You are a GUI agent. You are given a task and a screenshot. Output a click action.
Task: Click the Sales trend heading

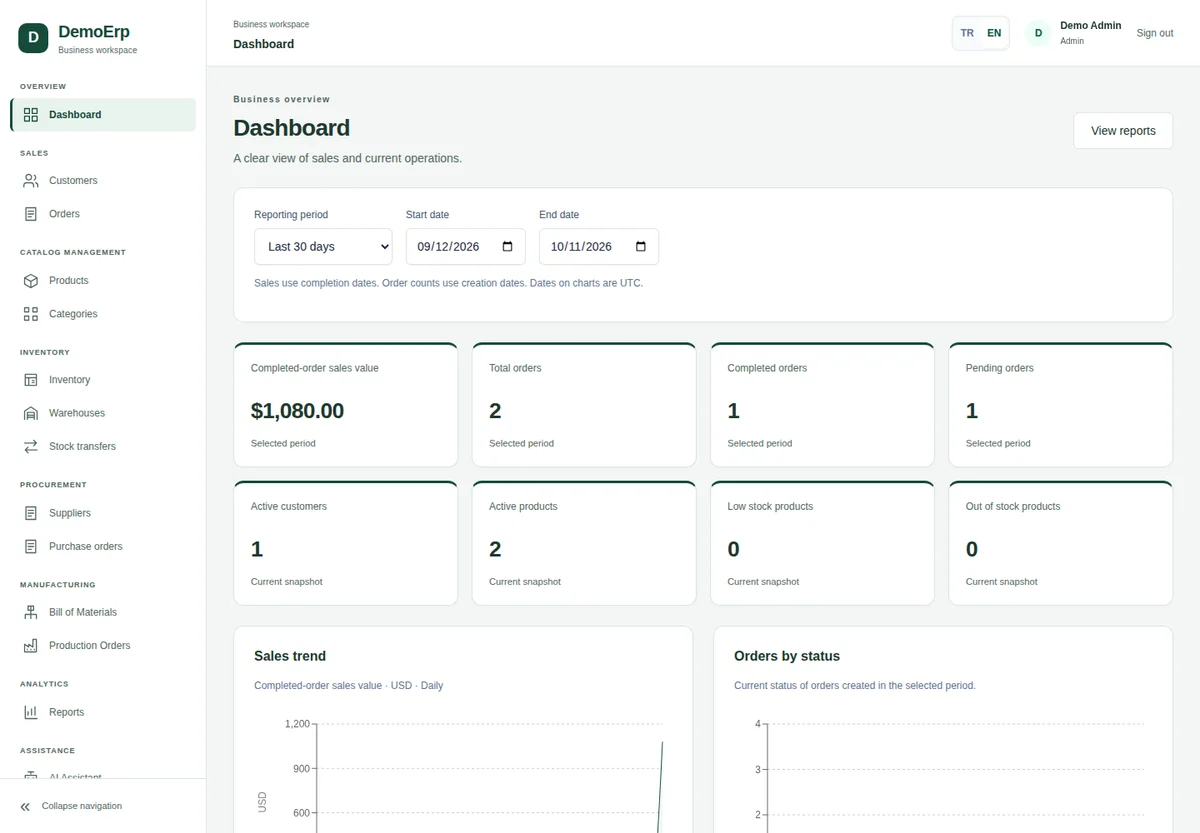coord(290,656)
